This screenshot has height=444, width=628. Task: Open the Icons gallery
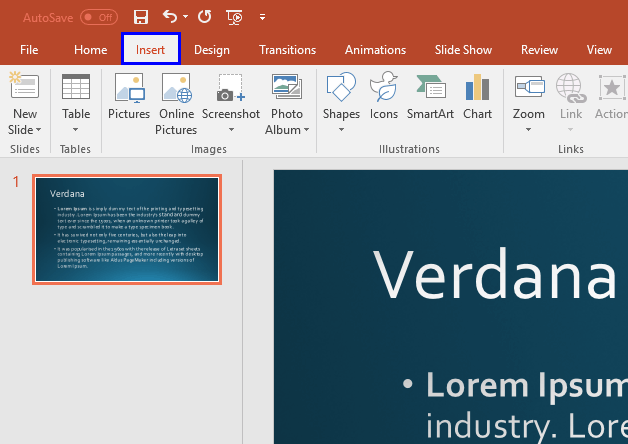coord(384,102)
